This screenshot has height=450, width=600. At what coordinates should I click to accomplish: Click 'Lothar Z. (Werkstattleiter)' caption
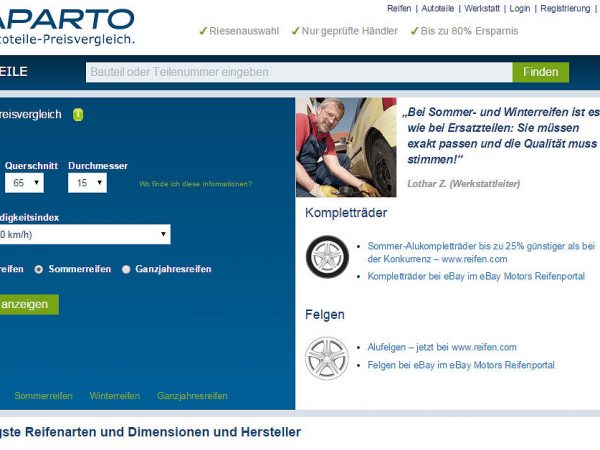click(464, 184)
